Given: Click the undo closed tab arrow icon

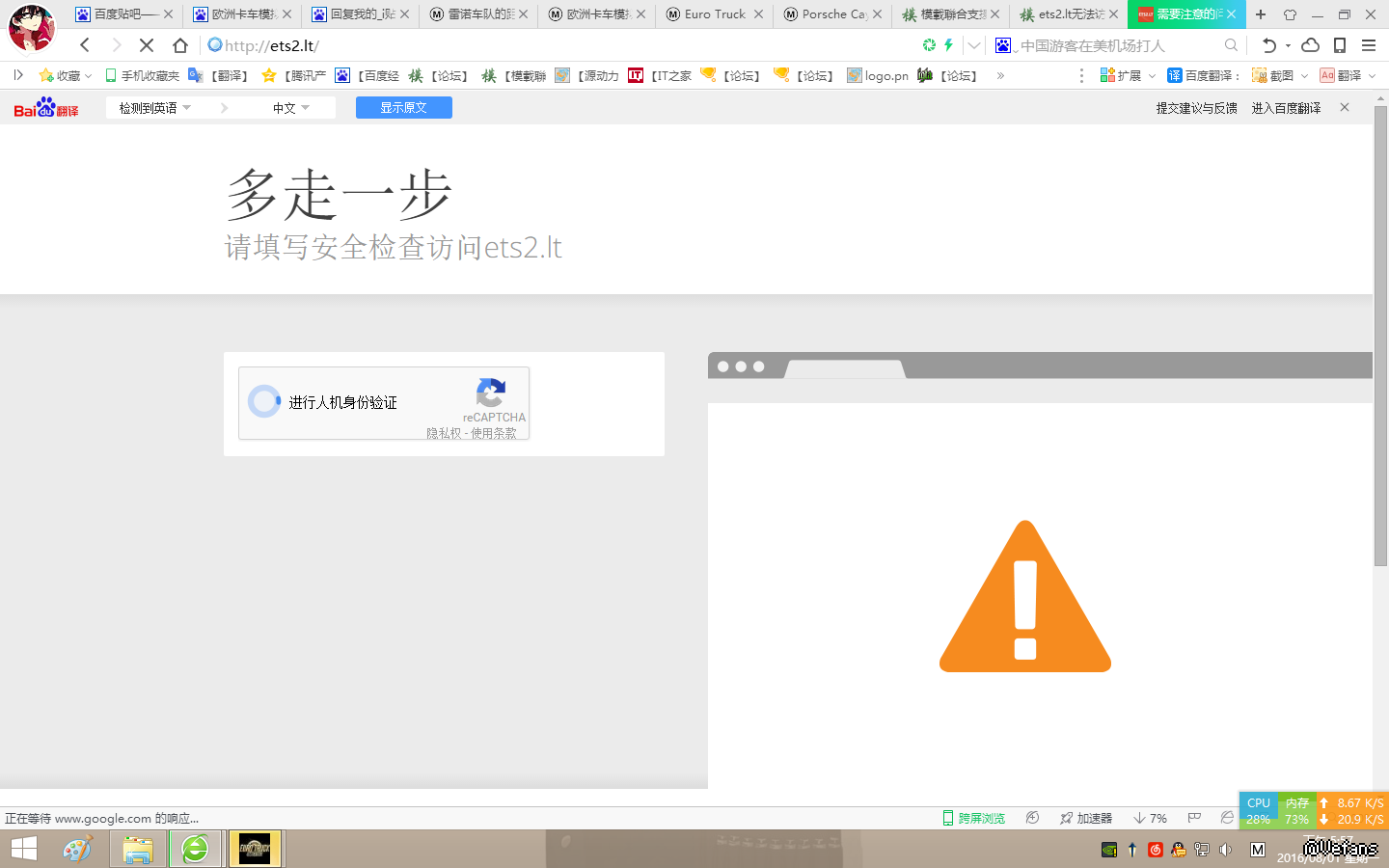Looking at the screenshot, I should [1268, 45].
